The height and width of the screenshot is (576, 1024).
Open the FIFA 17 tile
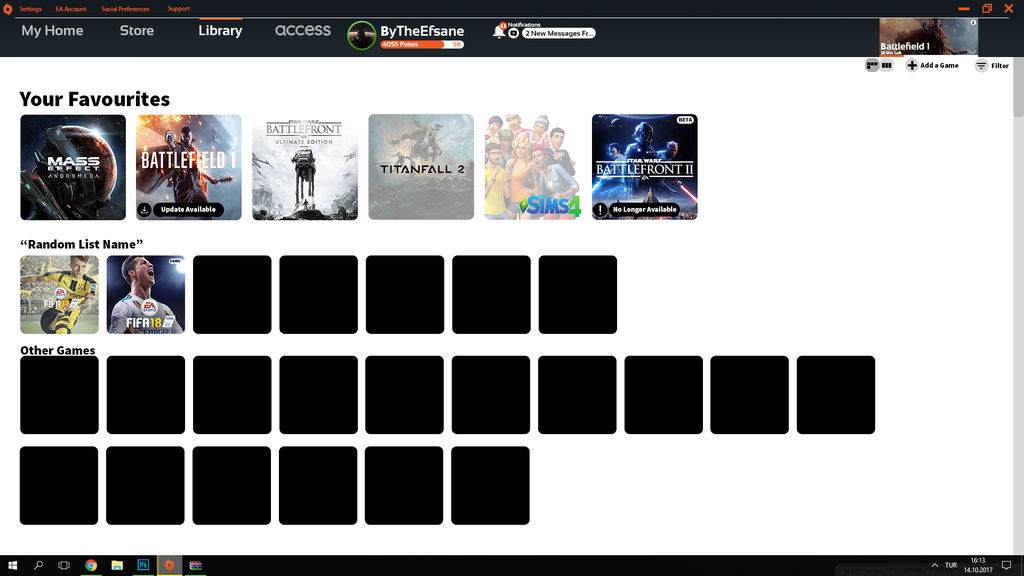[x=59, y=295]
